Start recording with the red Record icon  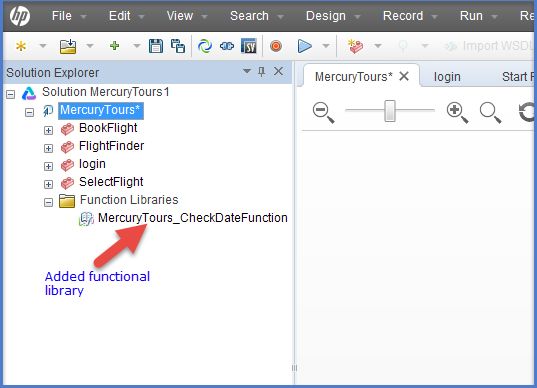(x=276, y=46)
